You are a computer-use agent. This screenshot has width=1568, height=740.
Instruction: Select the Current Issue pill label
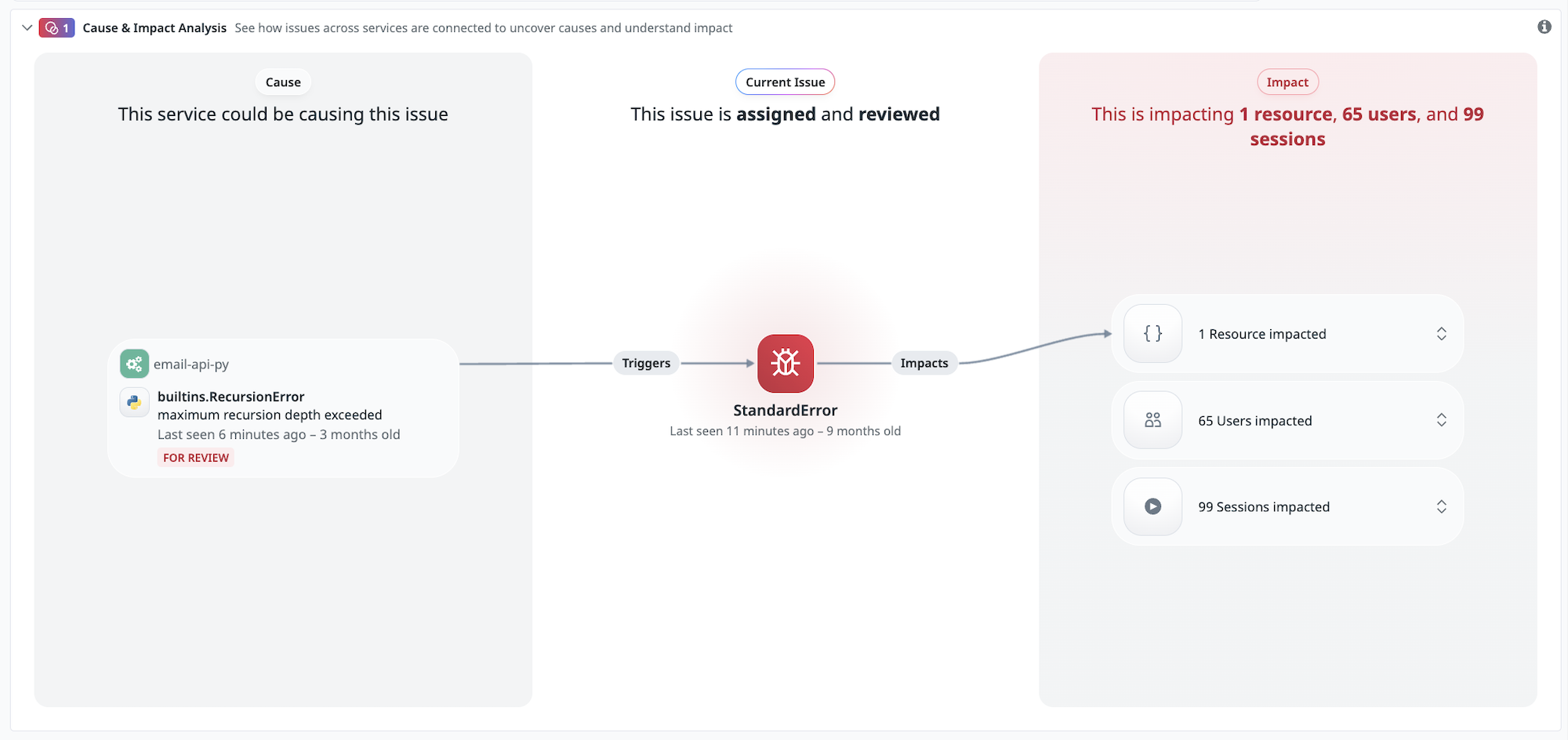click(x=785, y=82)
